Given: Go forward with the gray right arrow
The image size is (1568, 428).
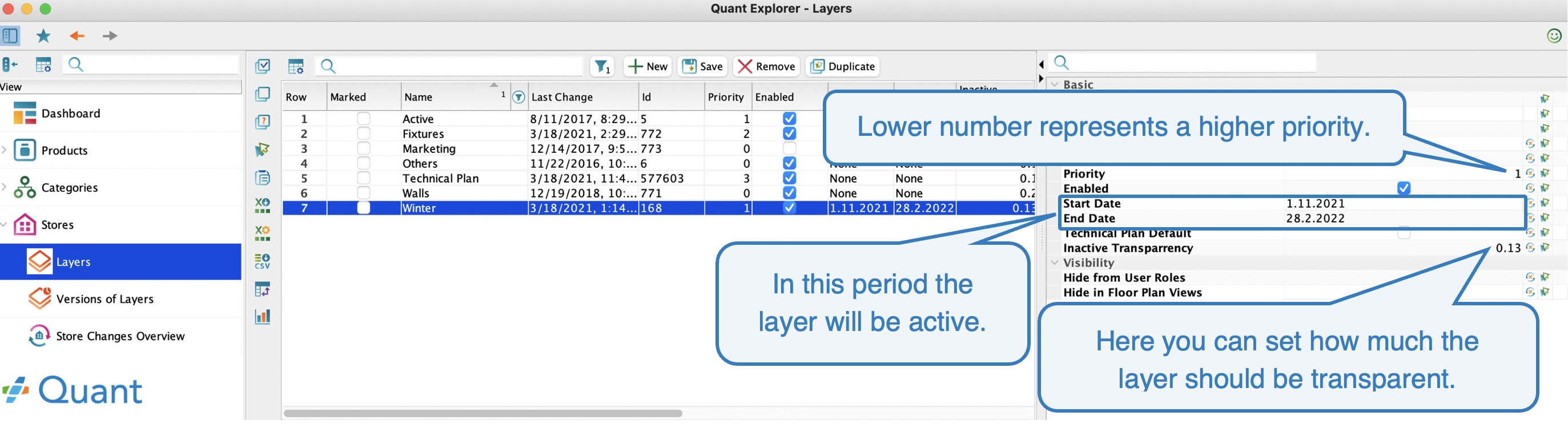Looking at the screenshot, I should [x=110, y=36].
